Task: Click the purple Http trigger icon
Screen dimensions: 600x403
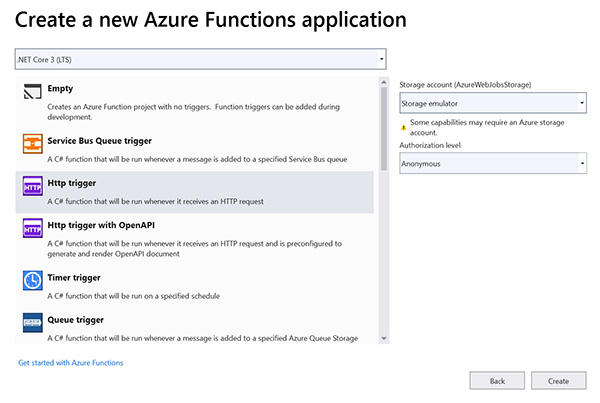Action: (33, 186)
